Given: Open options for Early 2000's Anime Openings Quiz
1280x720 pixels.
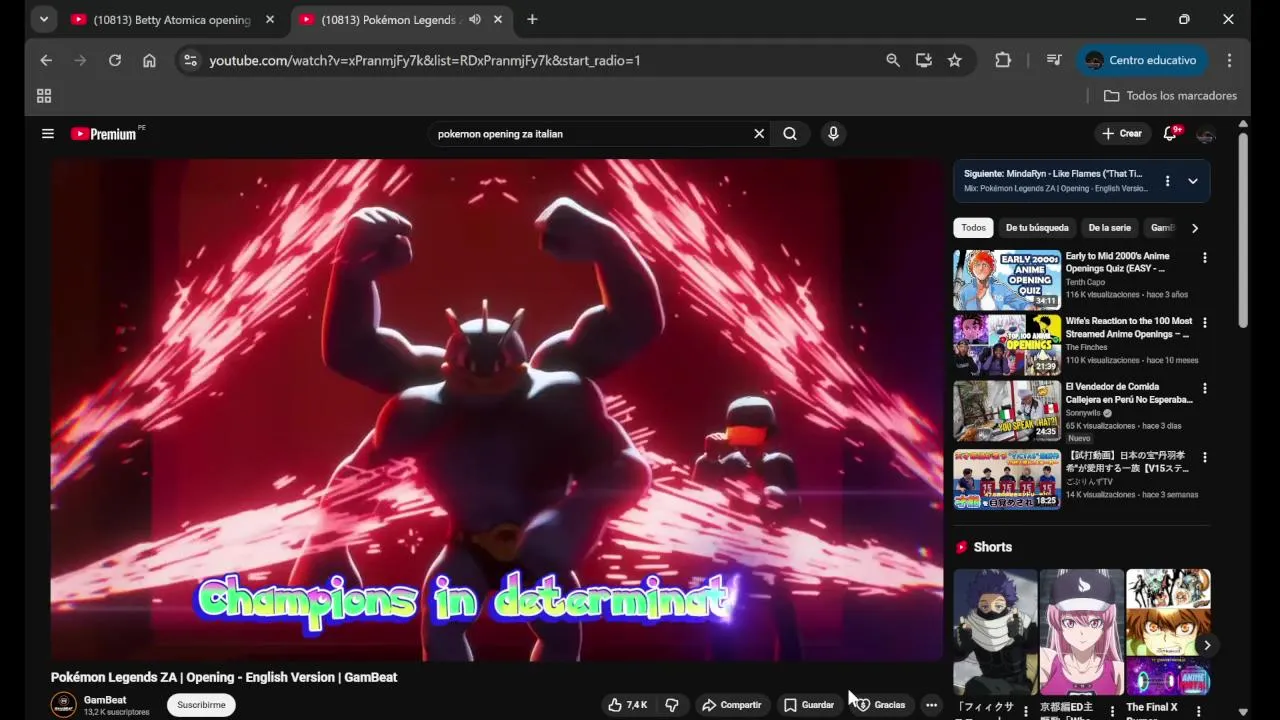Looking at the screenshot, I should coord(1204,257).
